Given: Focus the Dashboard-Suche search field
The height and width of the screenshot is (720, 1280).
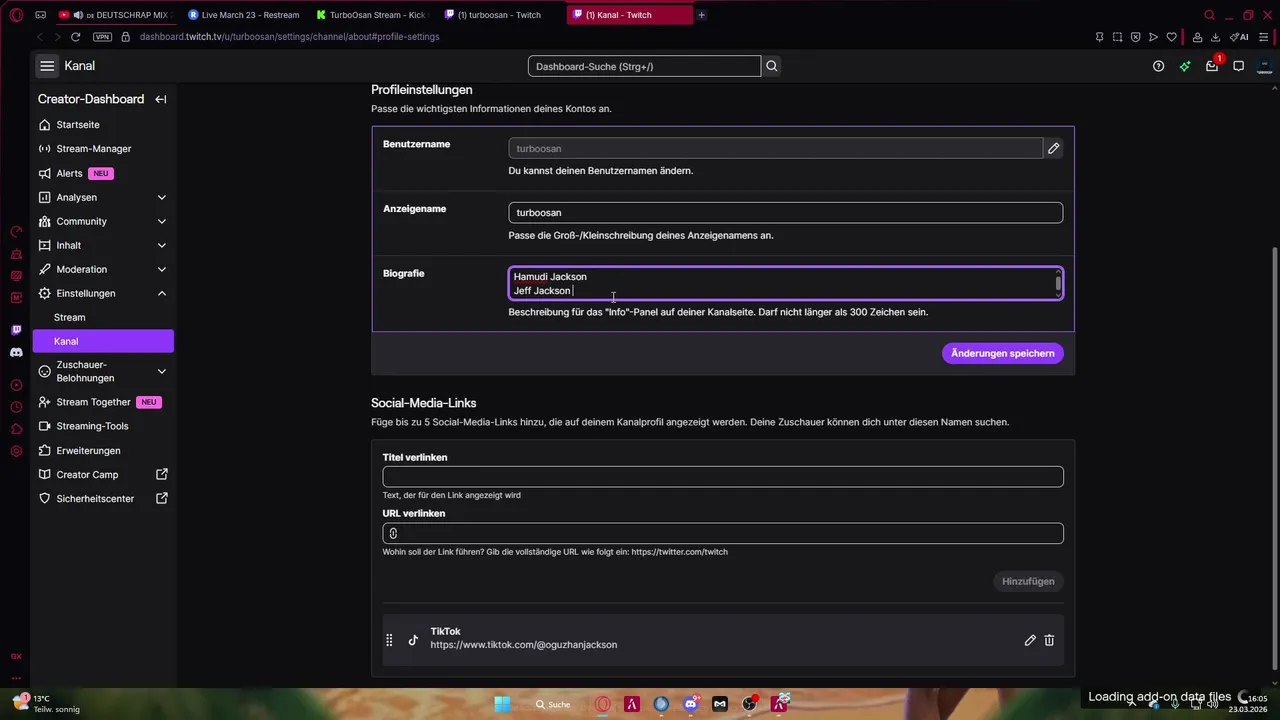Looking at the screenshot, I should [x=644, y=66].
